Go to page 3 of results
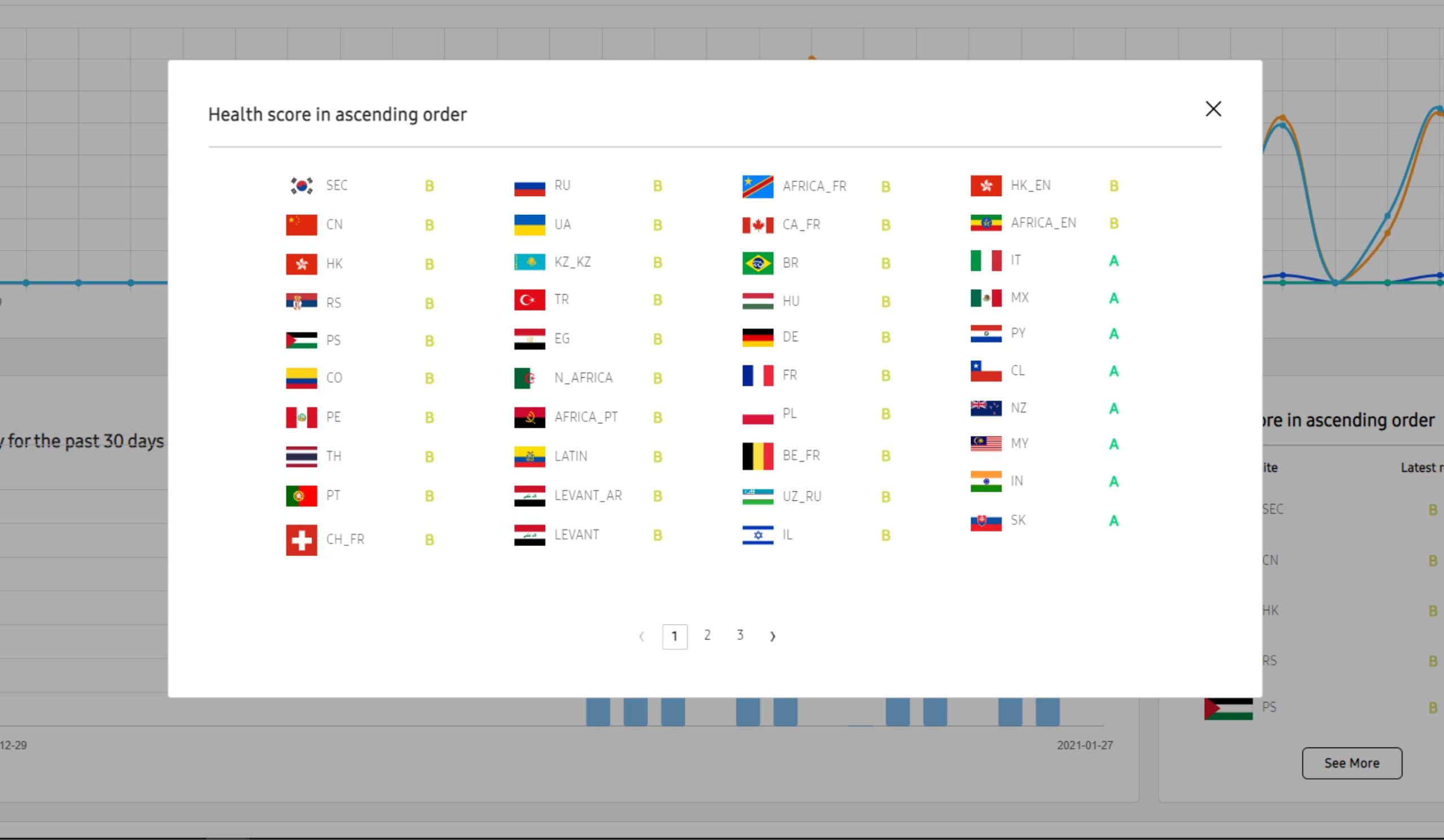Image resolution: width=1444 pixels, height=840 pixels. click(739, 635)
